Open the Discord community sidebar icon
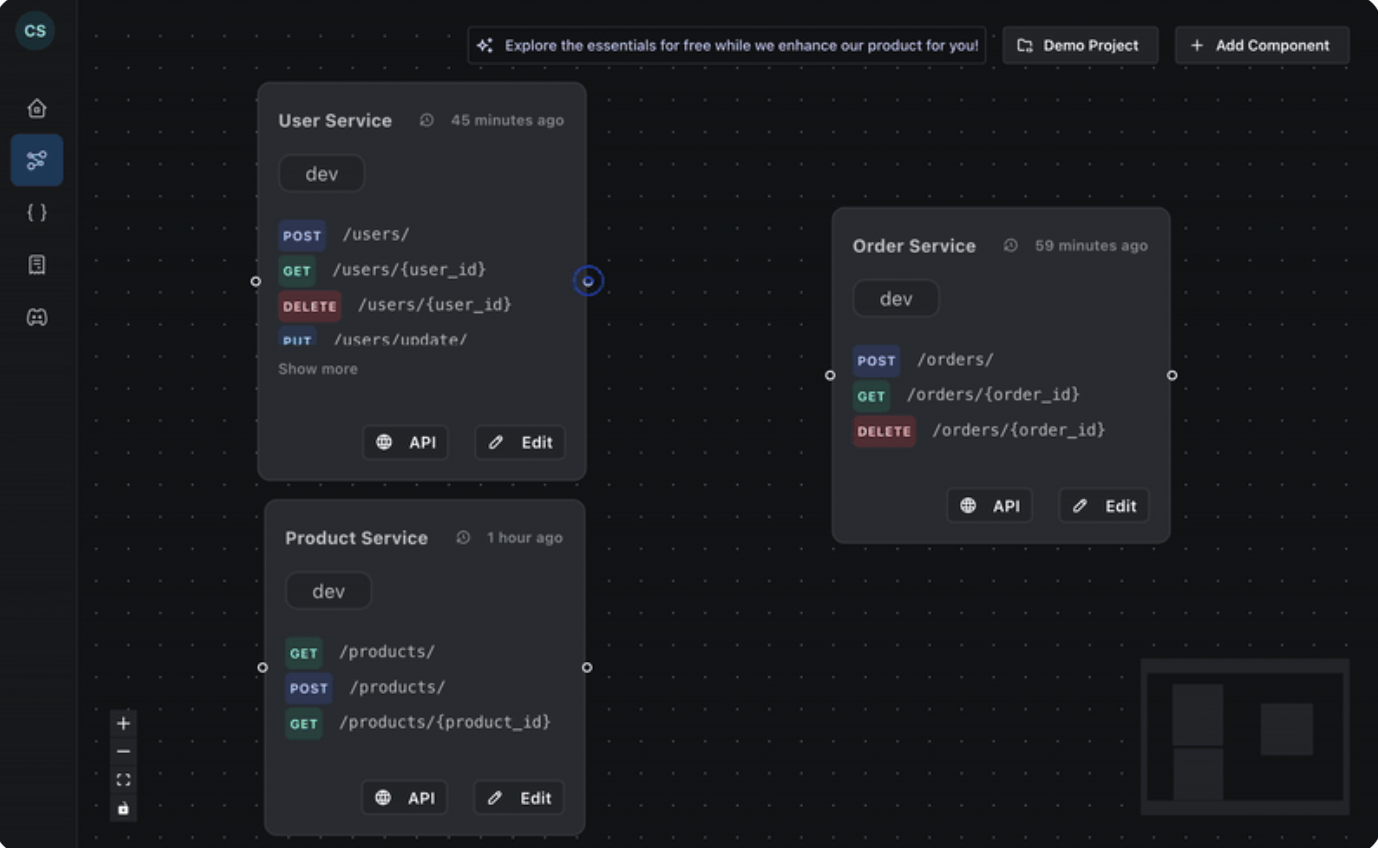This screenshot has height=848, width=1378. (x=37, y=317)
